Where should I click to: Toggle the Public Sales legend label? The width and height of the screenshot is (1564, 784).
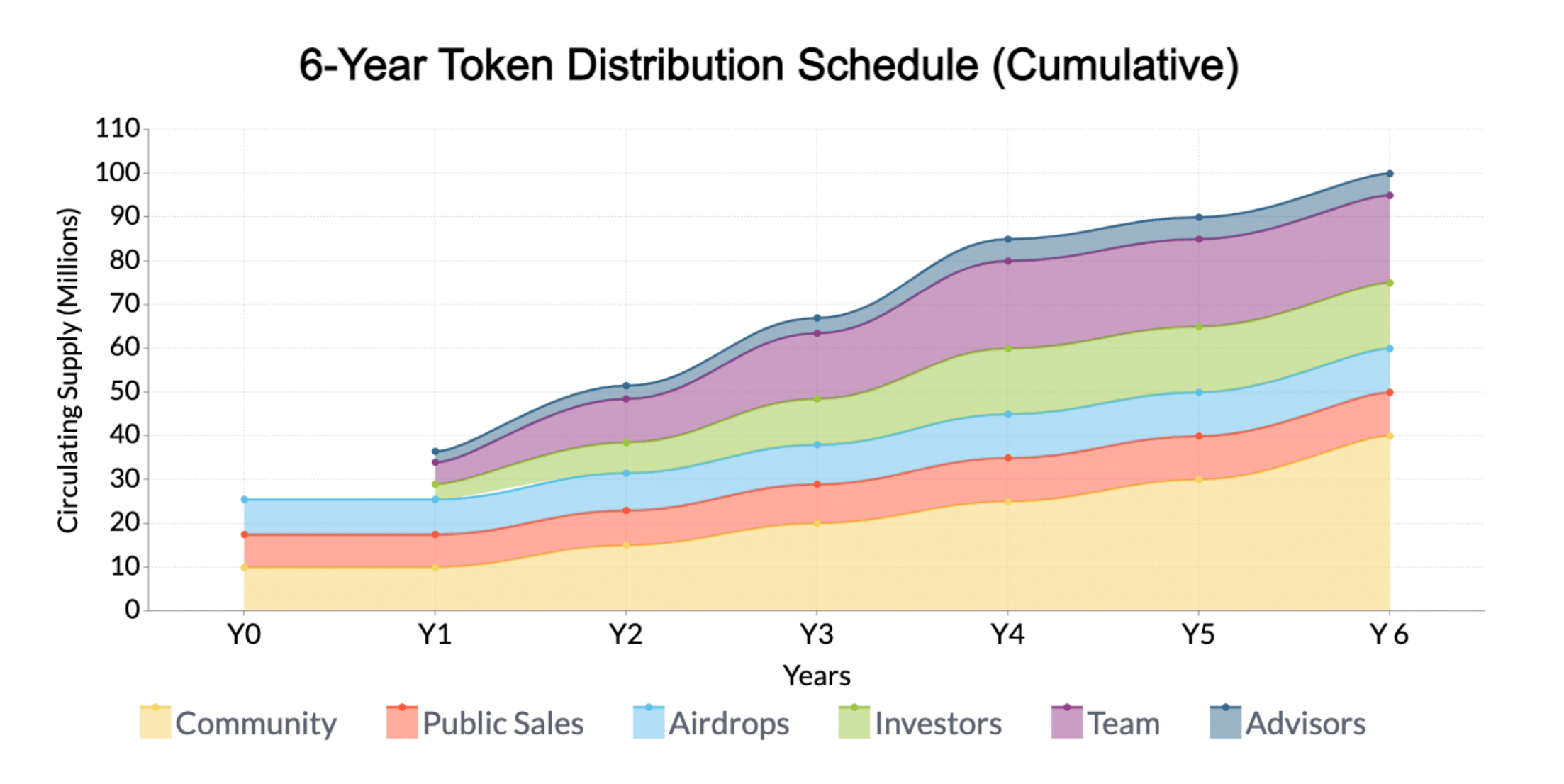click(x=503, y=724)
